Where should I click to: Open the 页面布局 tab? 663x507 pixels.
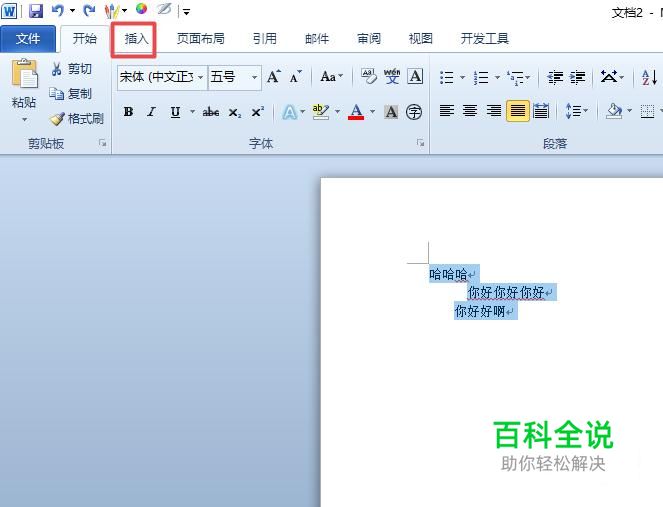[200, 39]
